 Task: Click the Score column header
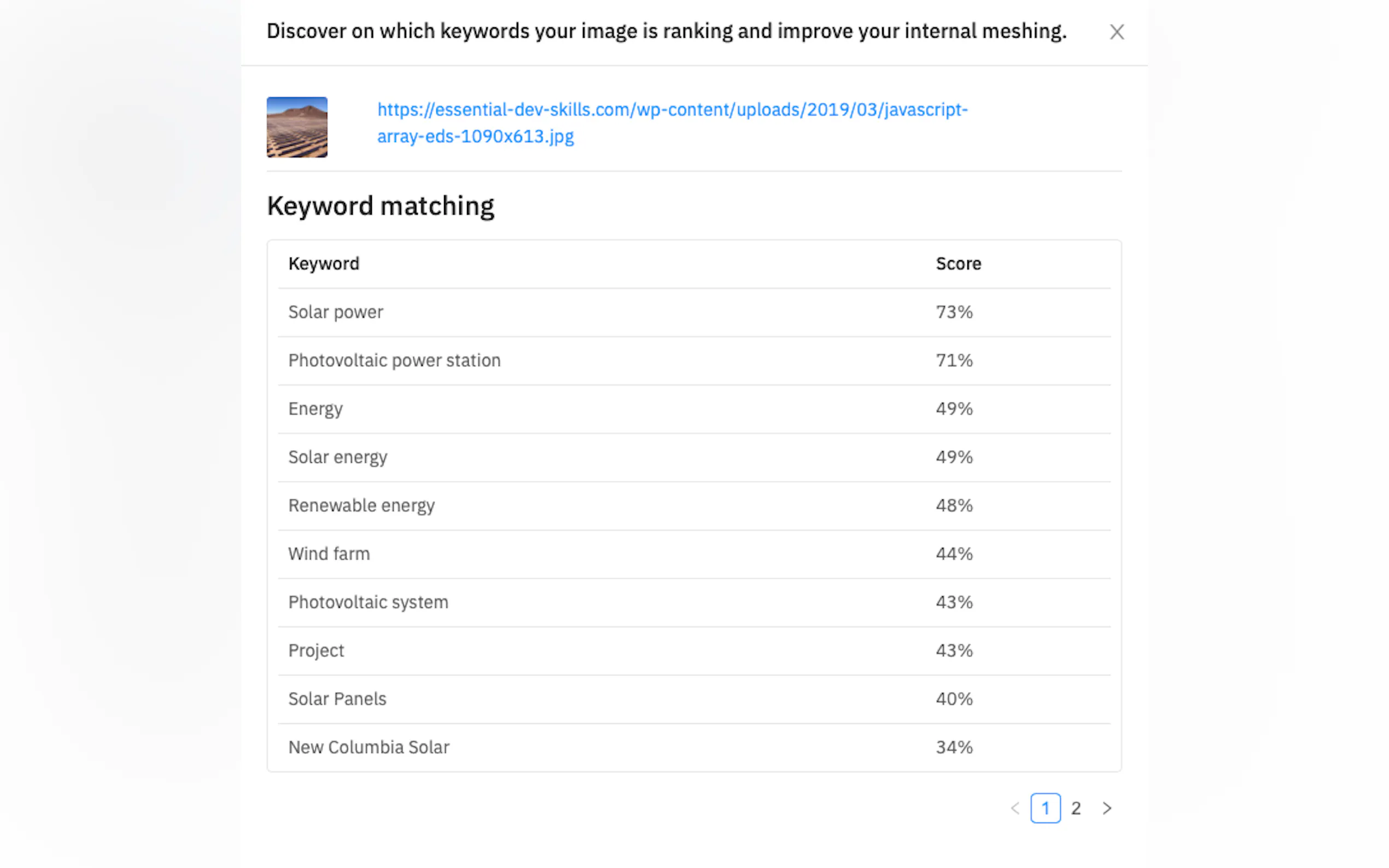click(958, 263)
